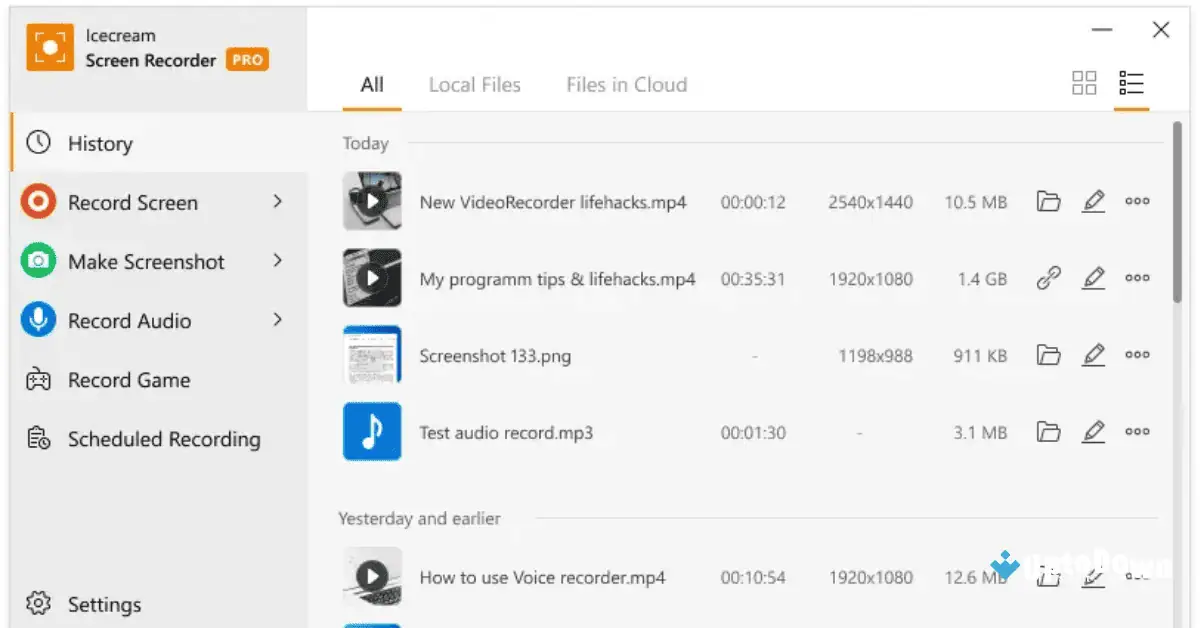The height and width of the screenshot is (628, 1200).
Task: Switch to grid view
Action: (x=1084, y=83)
